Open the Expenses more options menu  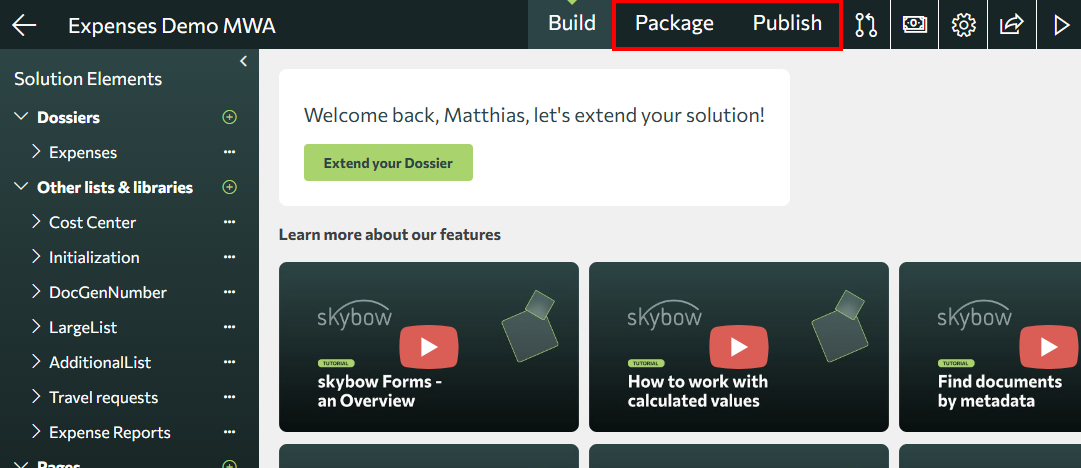point(229,153)
